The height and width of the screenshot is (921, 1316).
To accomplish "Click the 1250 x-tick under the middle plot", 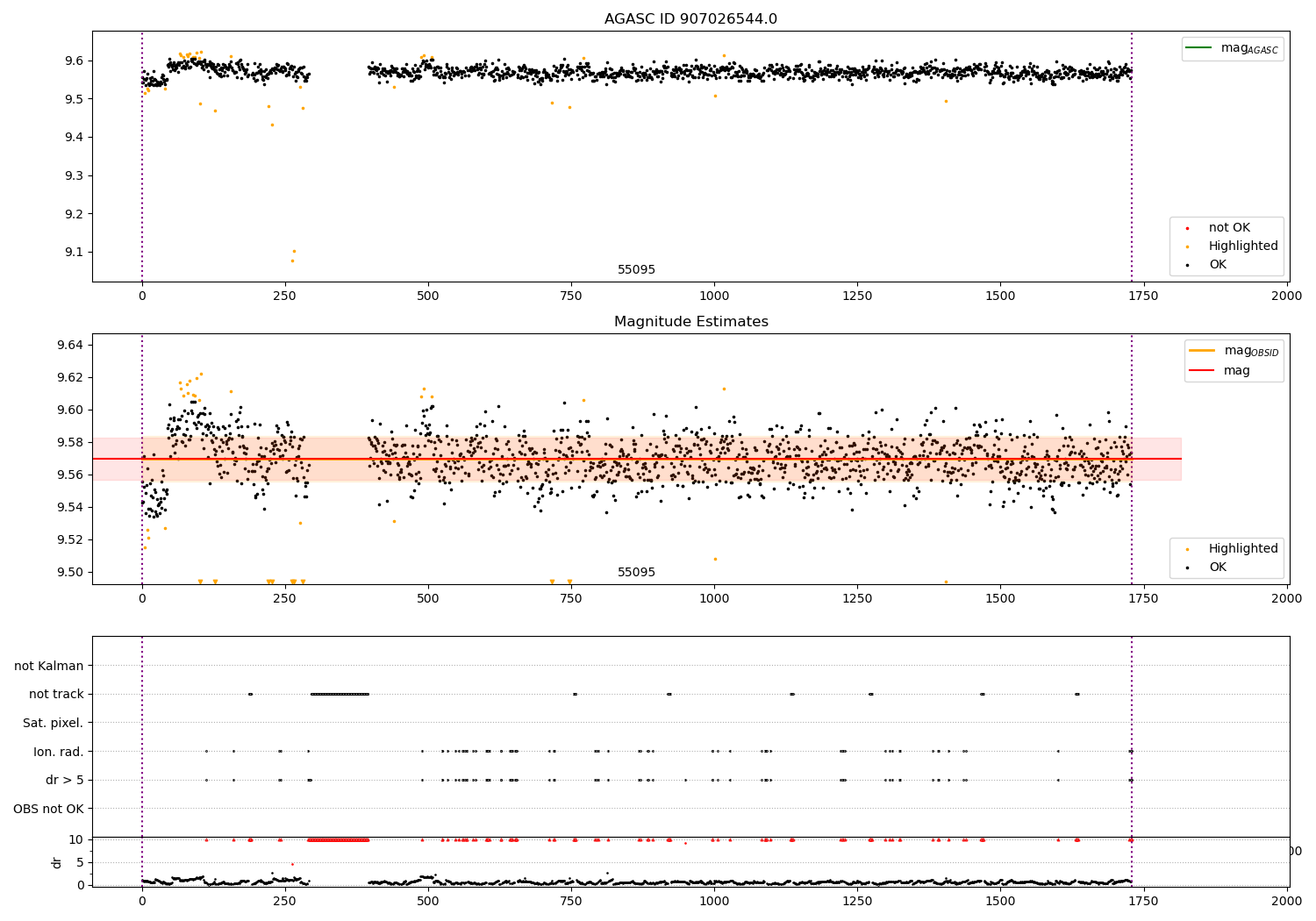I will [x=857, y=599].
